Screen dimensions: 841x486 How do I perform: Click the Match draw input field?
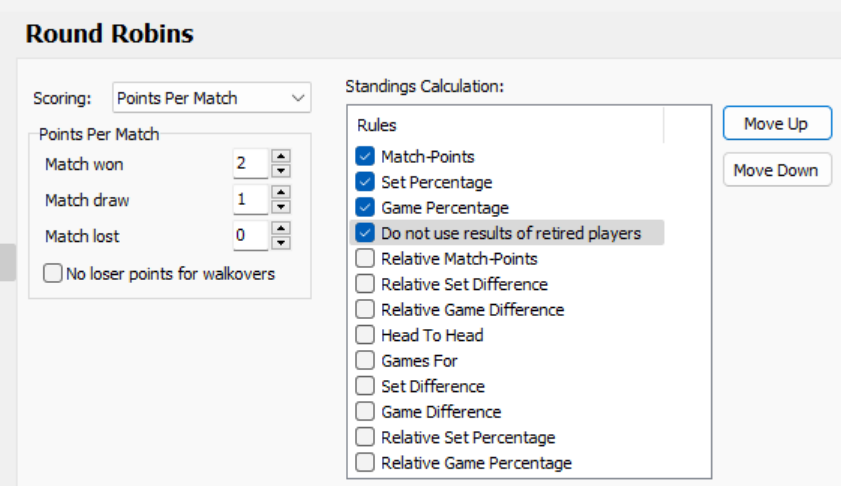[x=250, y=200]
